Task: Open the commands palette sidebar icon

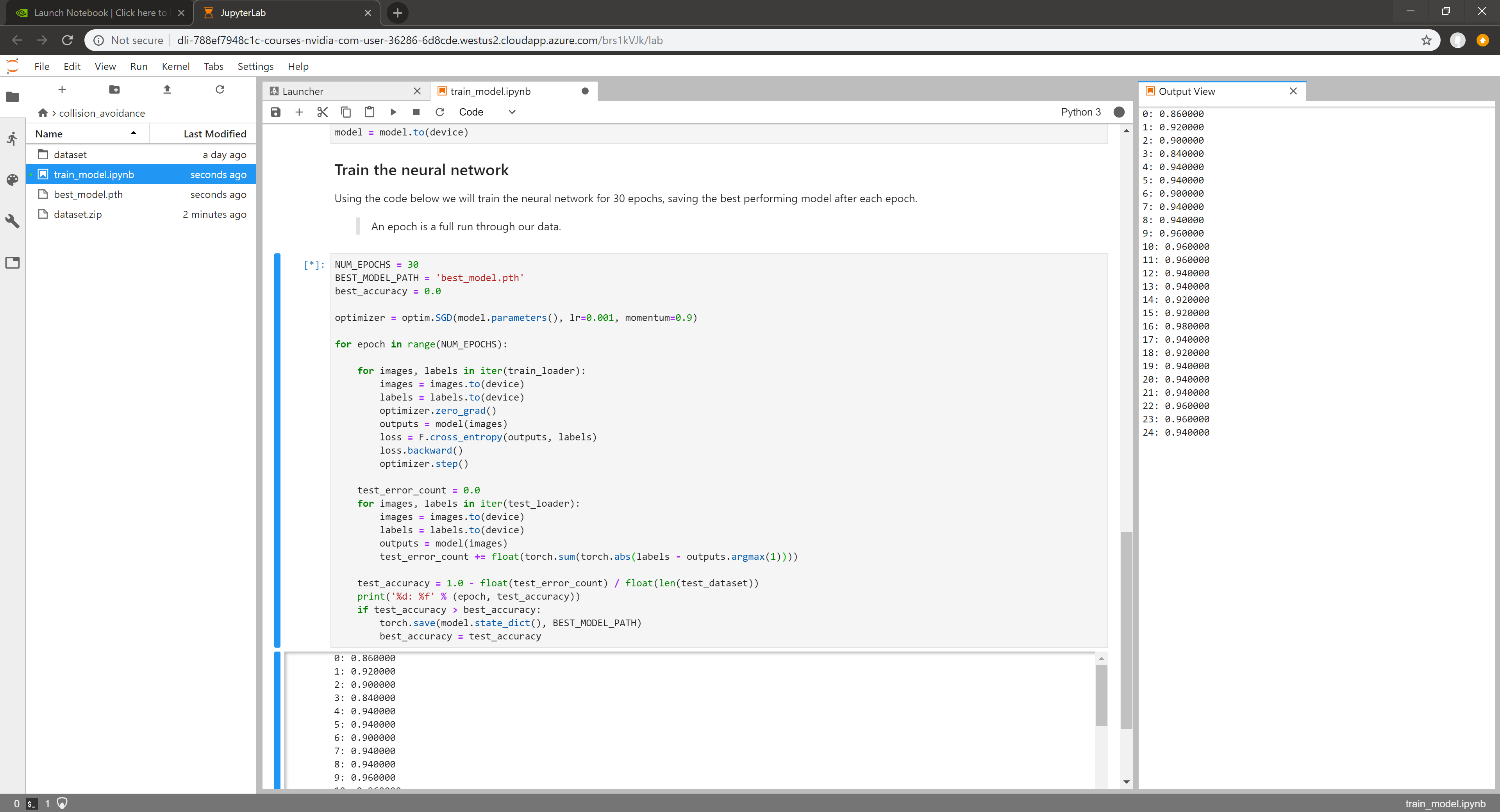Action: coord(12,180)
